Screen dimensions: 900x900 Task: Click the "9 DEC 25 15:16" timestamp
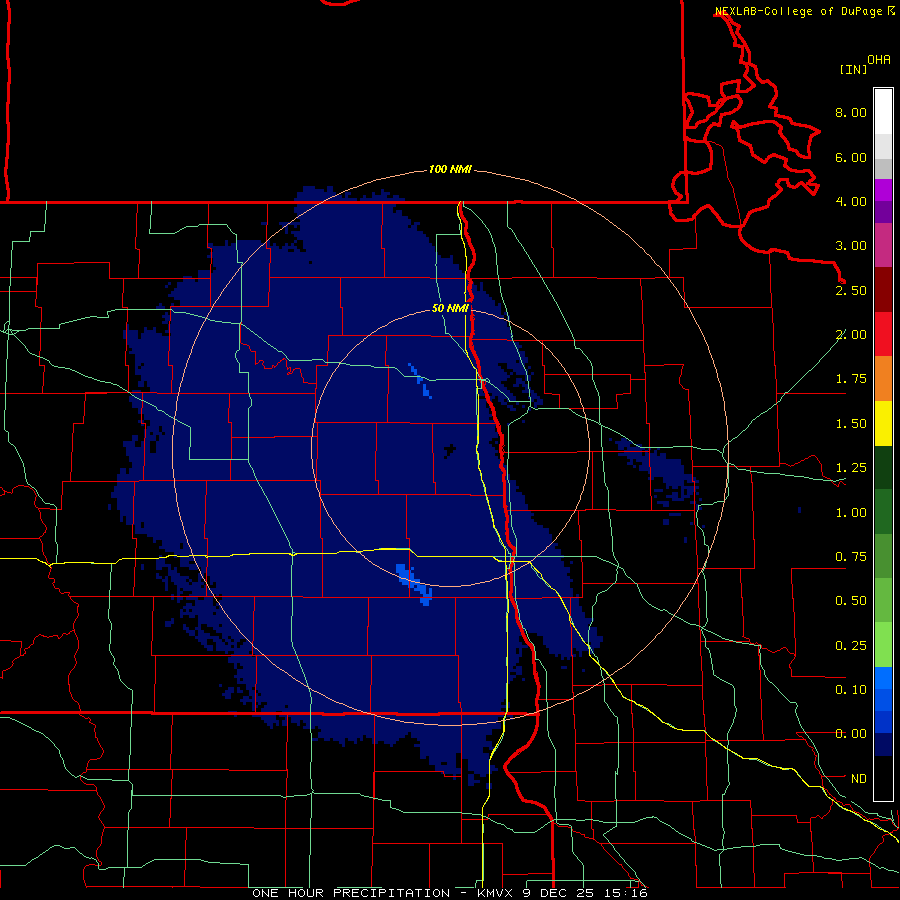pos(585,893)
